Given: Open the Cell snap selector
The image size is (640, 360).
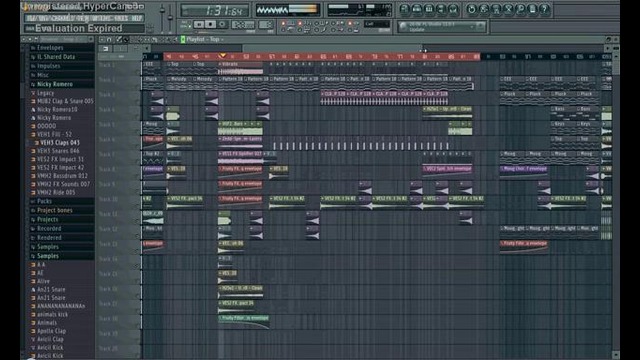Looking at the screenshot, I should [377, 24].
